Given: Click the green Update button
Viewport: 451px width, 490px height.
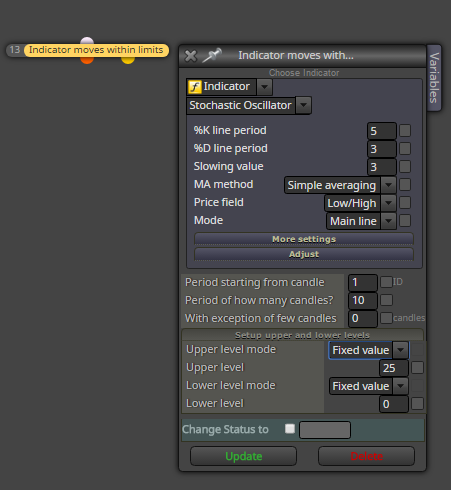Looking at the screenshot, I should [243, 456].
